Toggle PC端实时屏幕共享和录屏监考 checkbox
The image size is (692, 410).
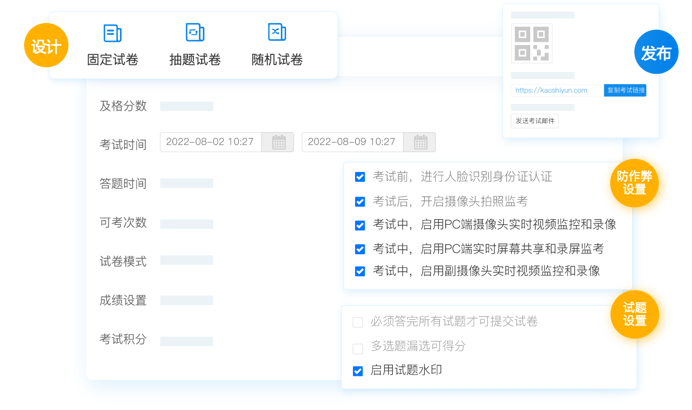(360, 249)
